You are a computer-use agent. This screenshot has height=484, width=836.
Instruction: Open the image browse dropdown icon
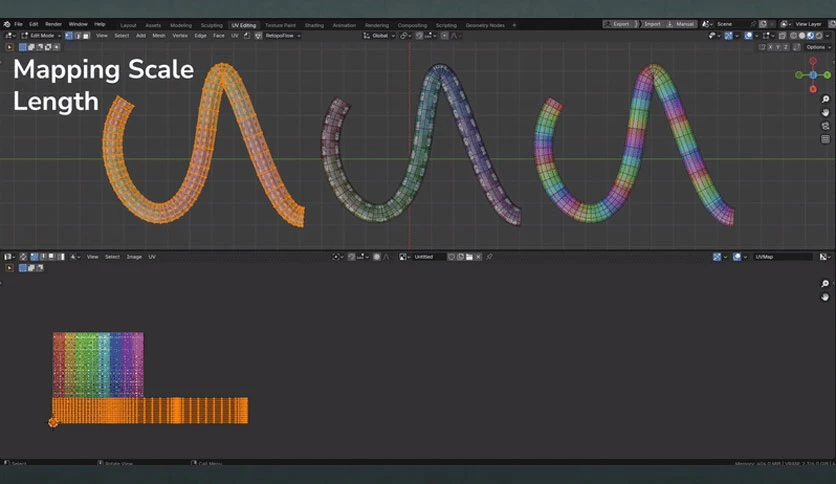click(x=403, y=257)
